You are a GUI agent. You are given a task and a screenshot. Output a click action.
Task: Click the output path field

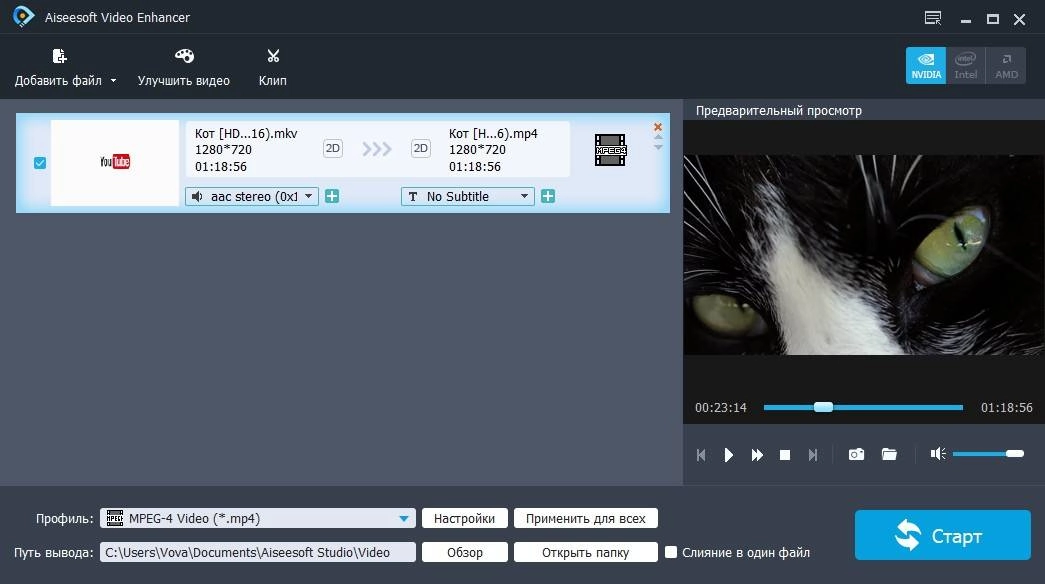point(258,552)
